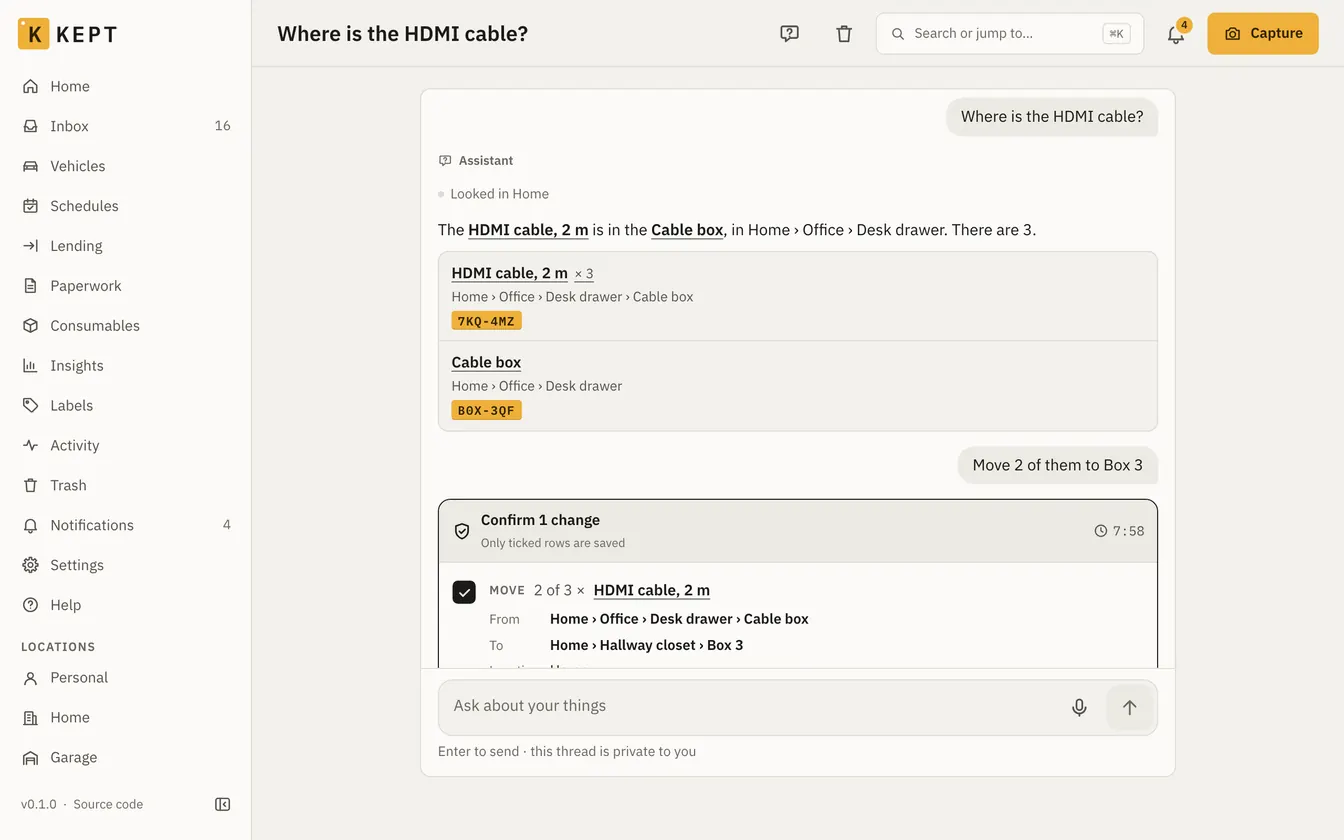Open Cable box link in the answer sentence

[687, 230]
